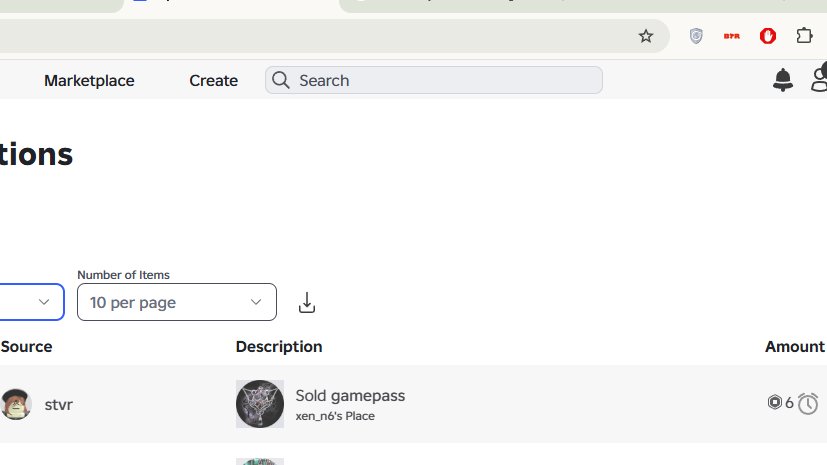Click the pending clock icon beside amount
The width and height of the screenshot is (827, 465).
(x=807, y=404)
